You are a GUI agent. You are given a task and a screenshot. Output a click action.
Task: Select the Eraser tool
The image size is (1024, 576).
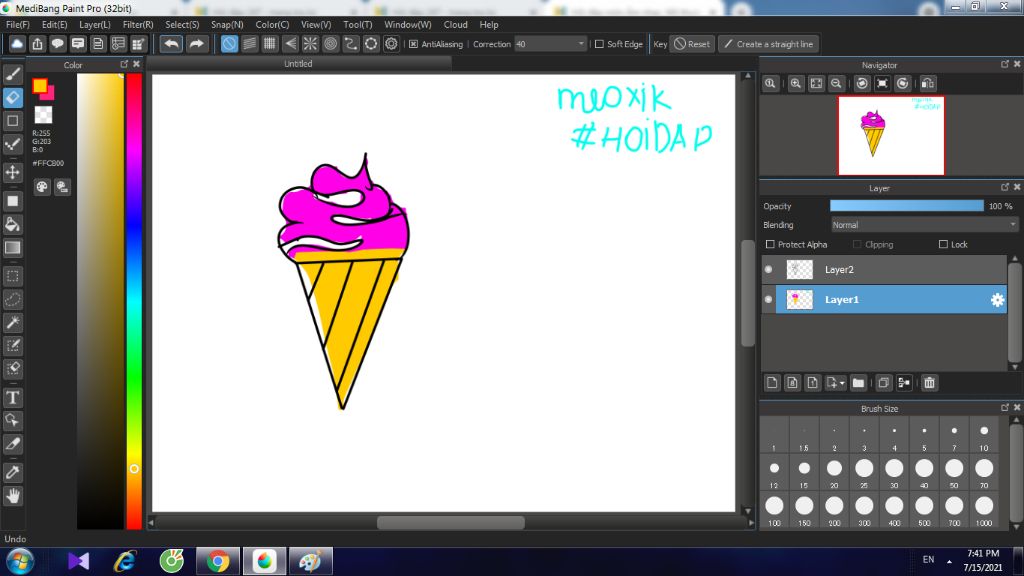(x=12, y=97)
